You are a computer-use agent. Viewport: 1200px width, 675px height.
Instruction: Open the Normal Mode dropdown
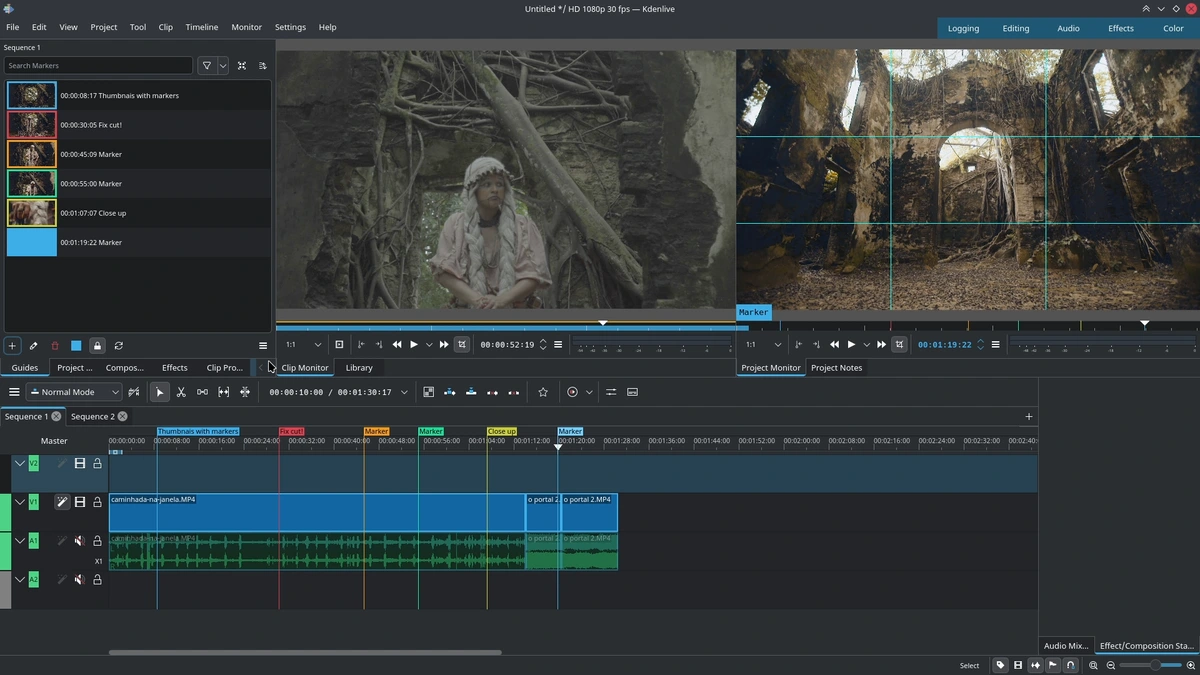(x=73, y=392)
